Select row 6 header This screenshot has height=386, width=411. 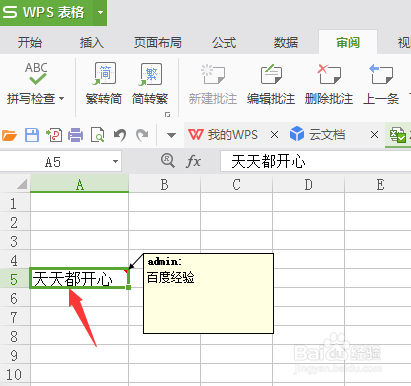[x=15, y=298]
